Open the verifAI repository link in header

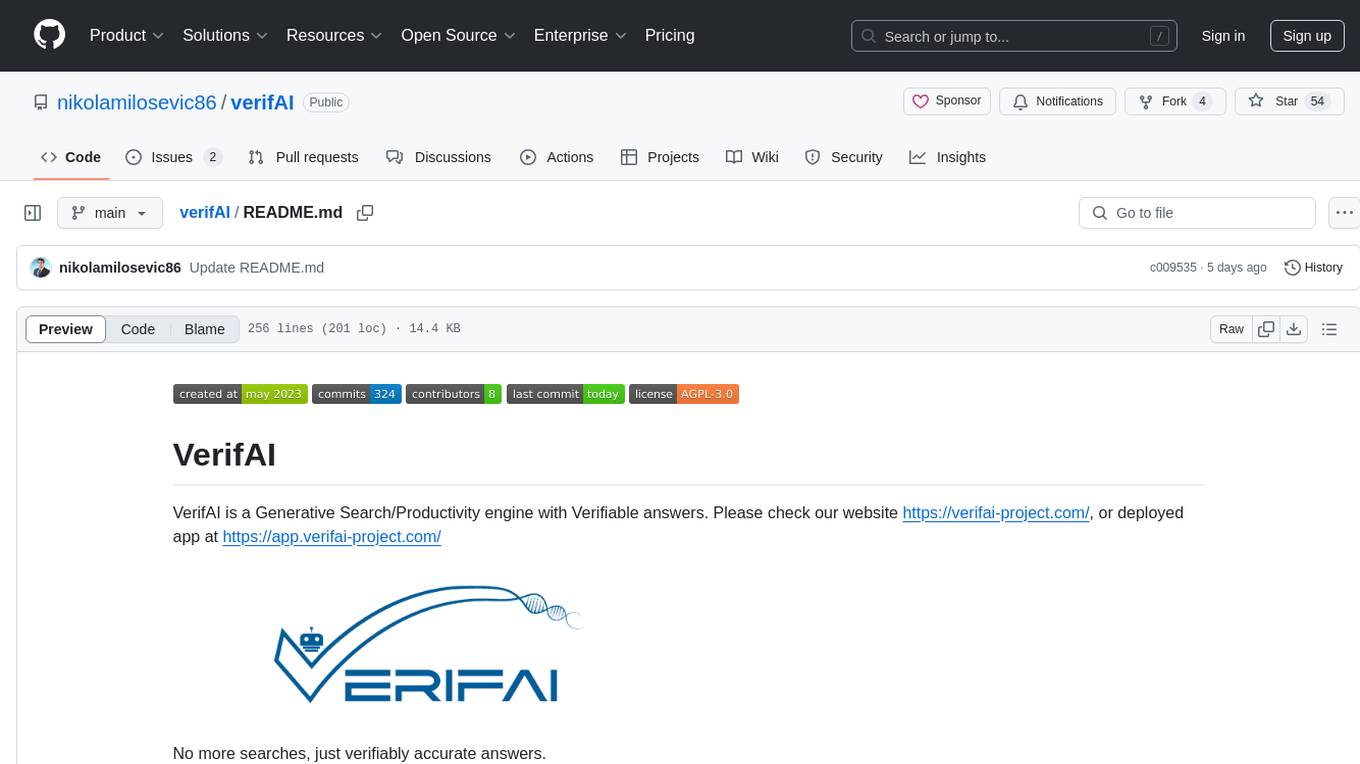(262, 102)
